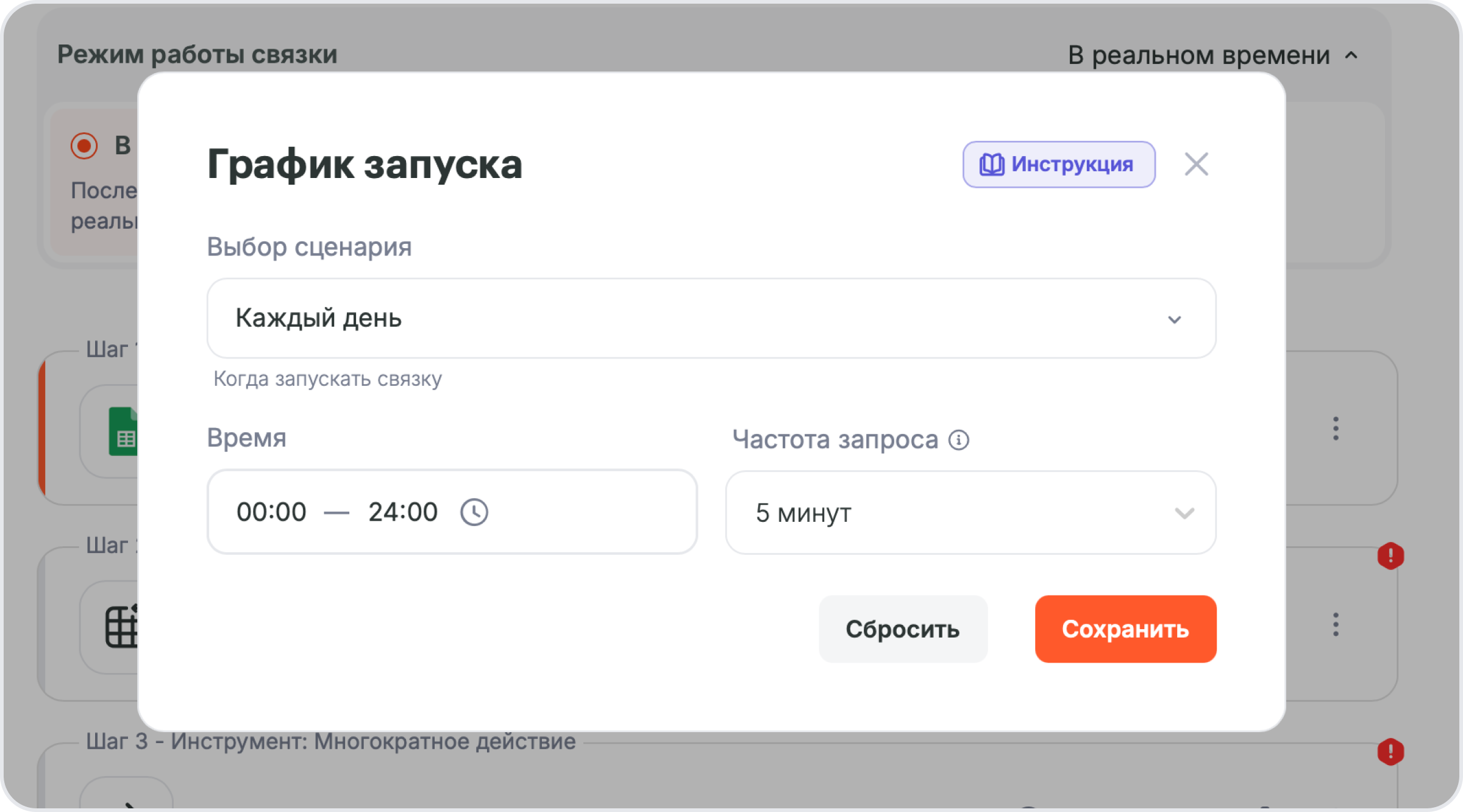
Task: Open the Инструкция guide link
Action: pyautogui.click(x=1059, y=165)
